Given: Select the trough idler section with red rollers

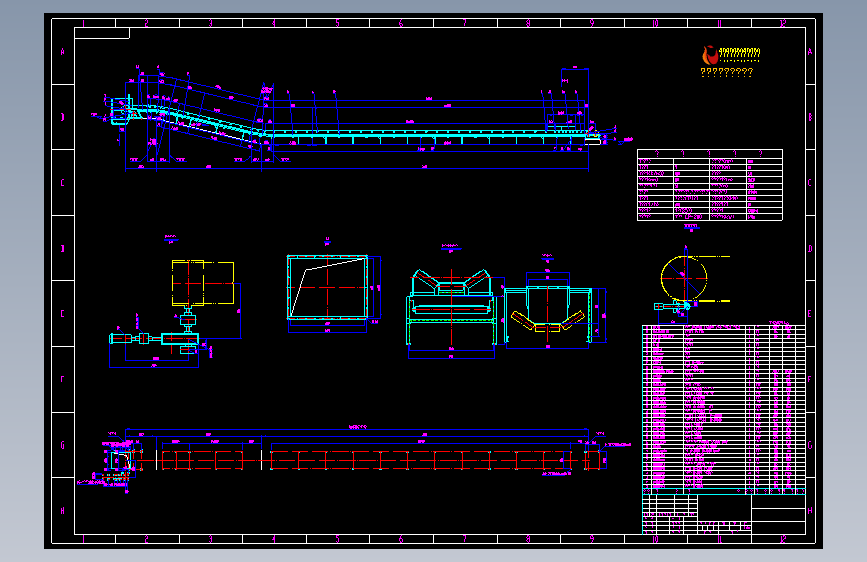Looking at the screenshot, I should pos(452,308).
